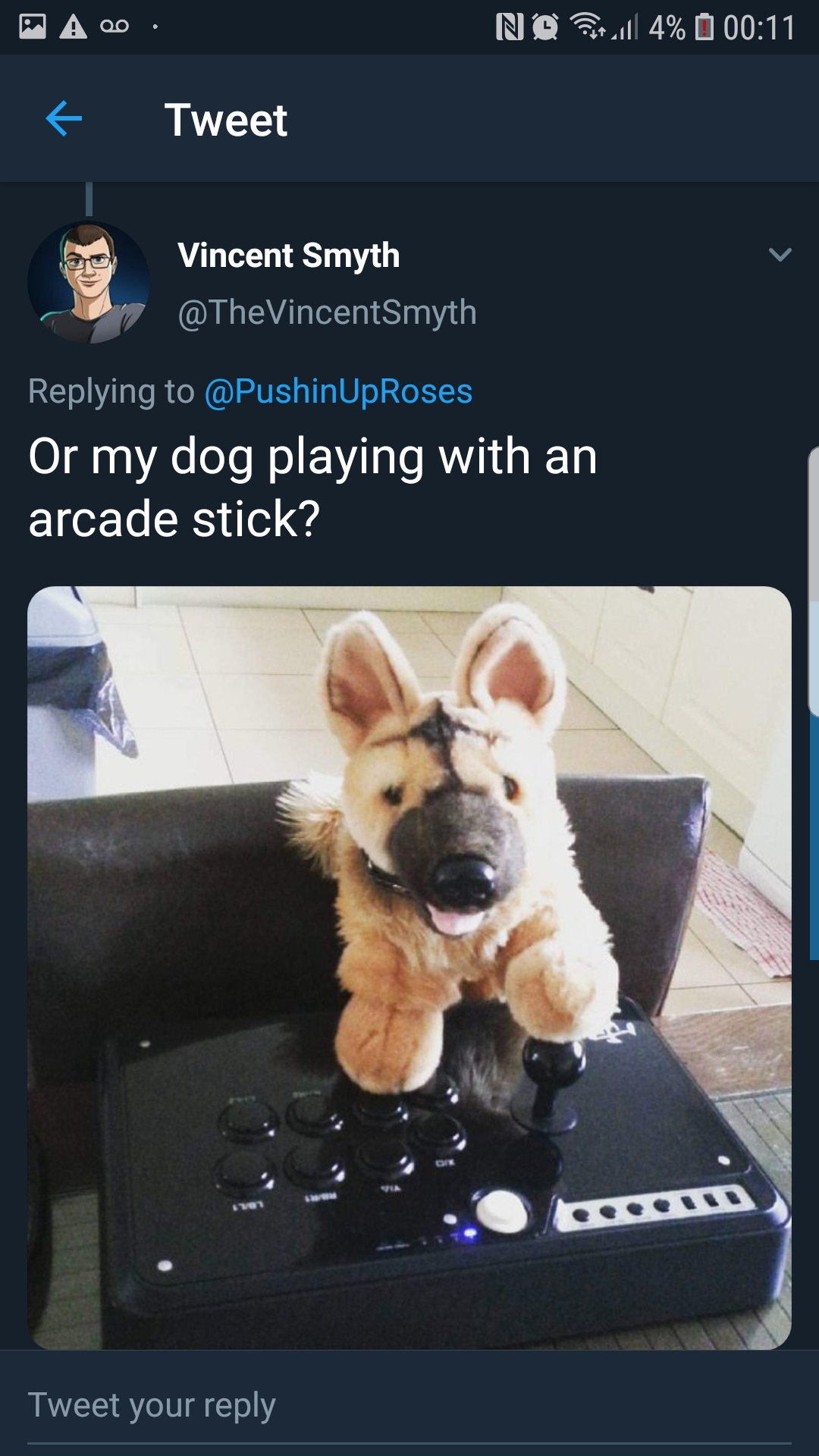Open the @TheVincentSmyth handle
The width and height of the screenshot is (819, 1456).
(327, 312)
